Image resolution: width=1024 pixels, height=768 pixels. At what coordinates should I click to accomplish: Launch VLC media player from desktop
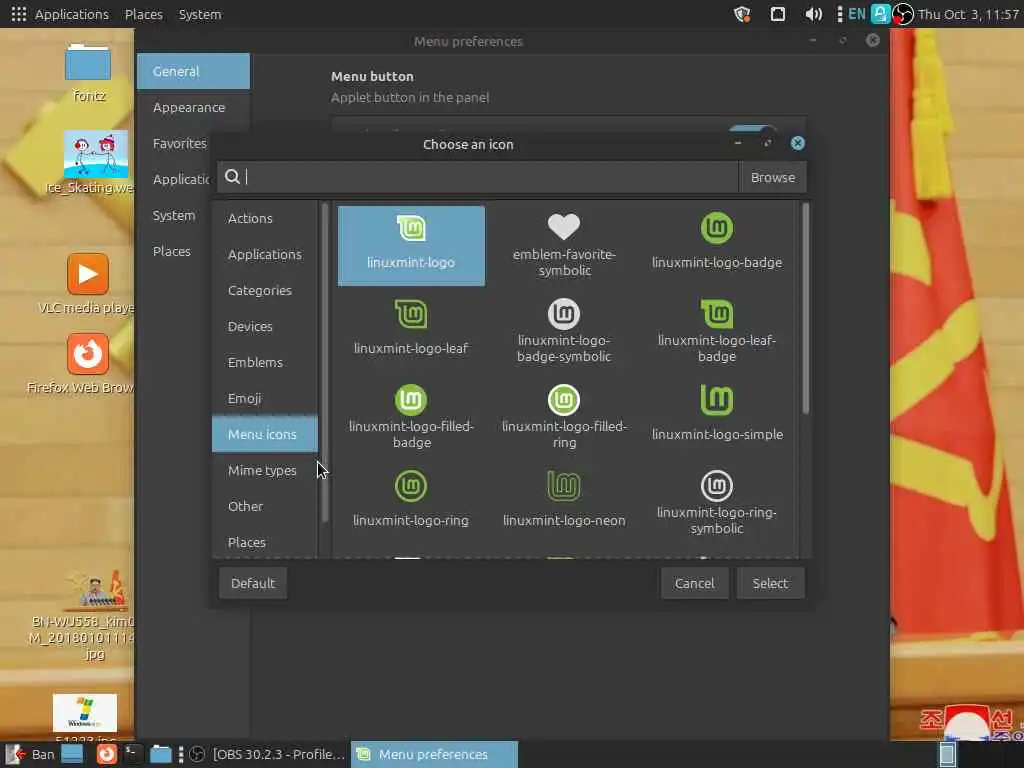88,283
